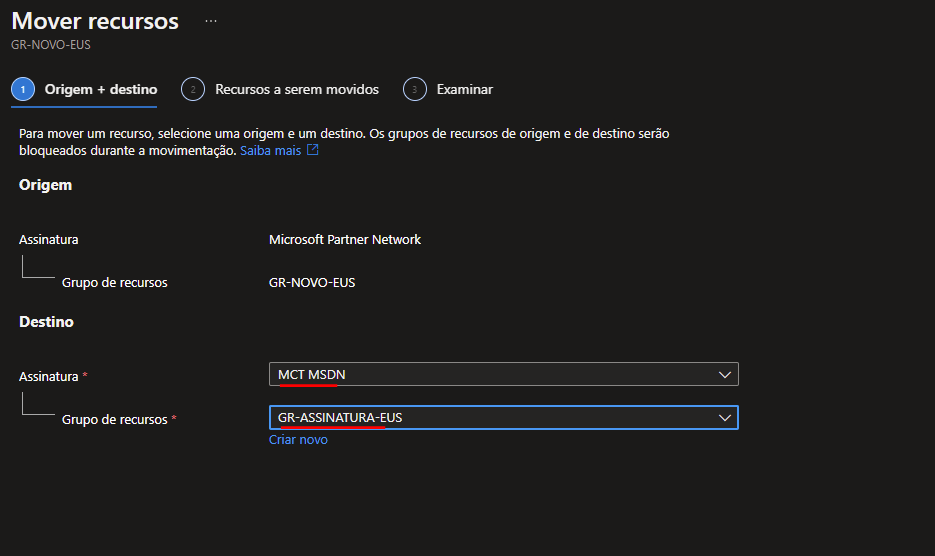This screenshot has width=935, height=556.
Task: Click the Criar novo link
Action: [x=298, y=440]
